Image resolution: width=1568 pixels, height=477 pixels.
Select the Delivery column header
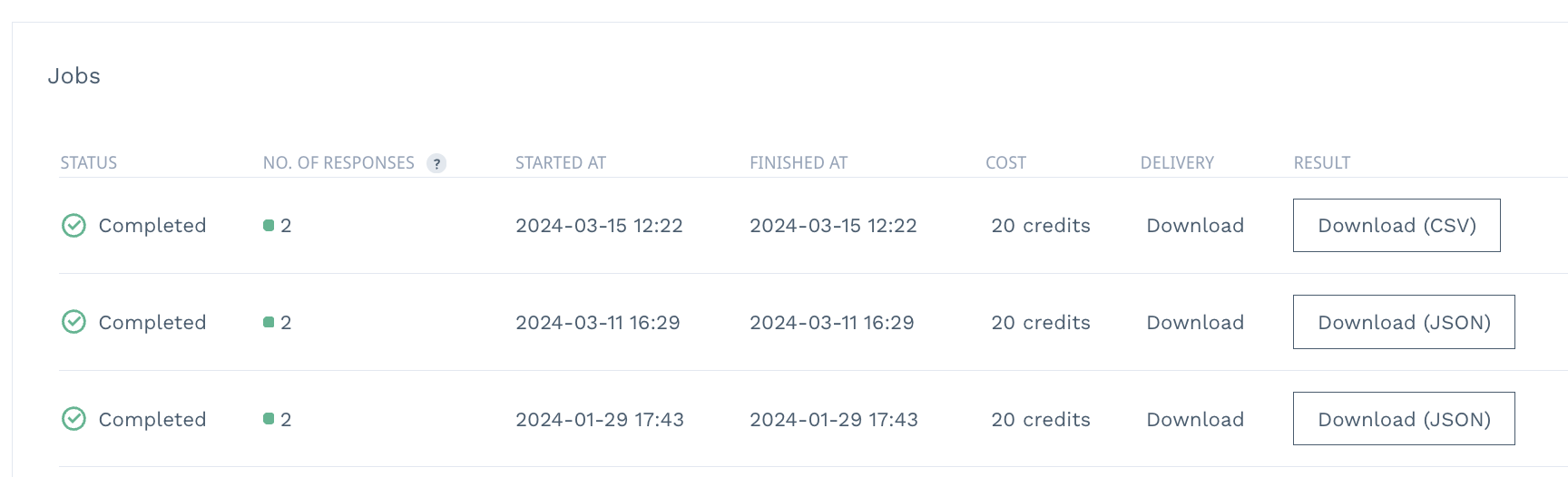[1176, 163]
